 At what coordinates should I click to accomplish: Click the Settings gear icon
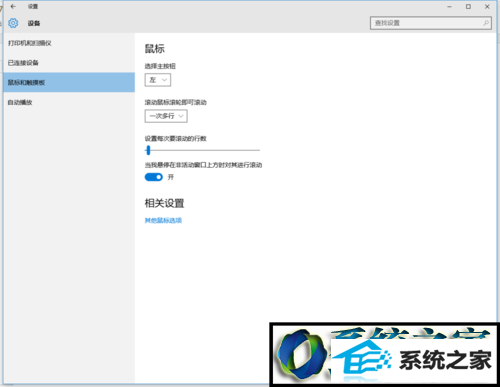[13, 23]
